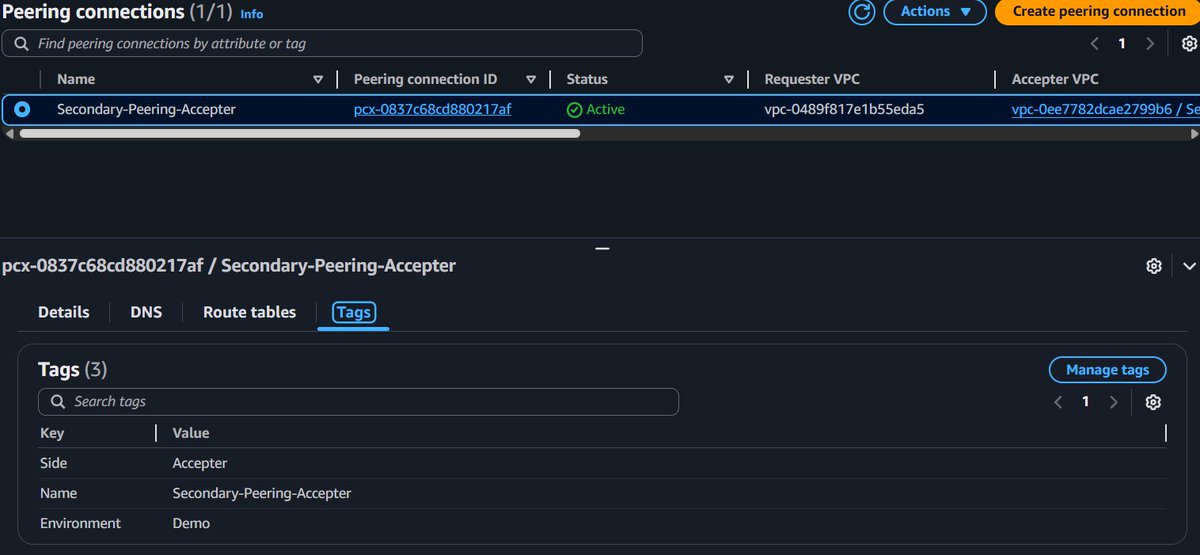Open the Info link beside Peering connections
The image size is (1200, 555).
point(252,14)
